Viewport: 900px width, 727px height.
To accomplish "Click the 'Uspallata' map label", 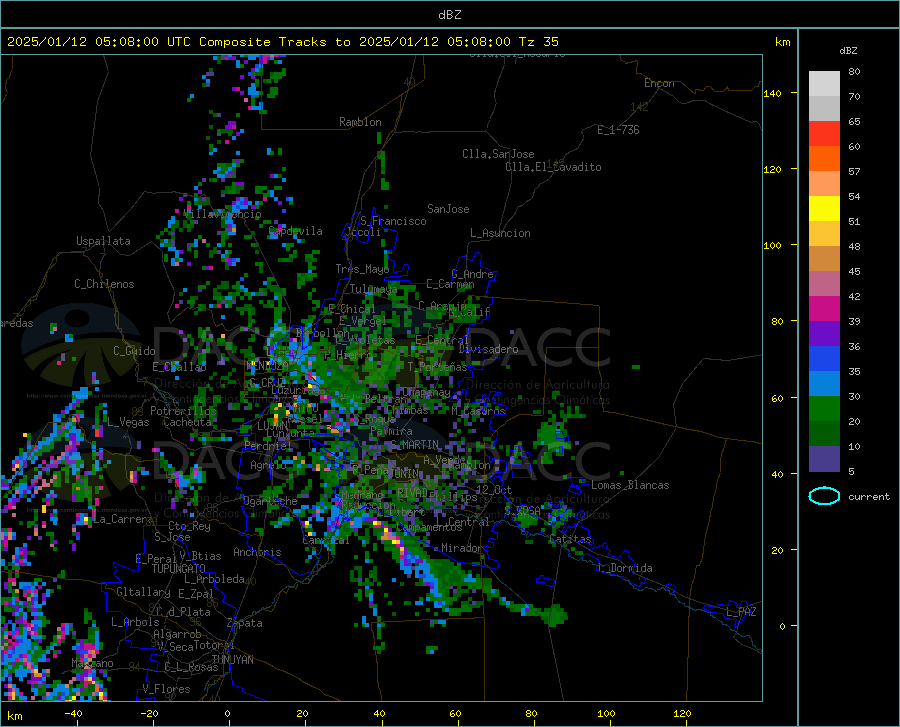I will [103, 241].
